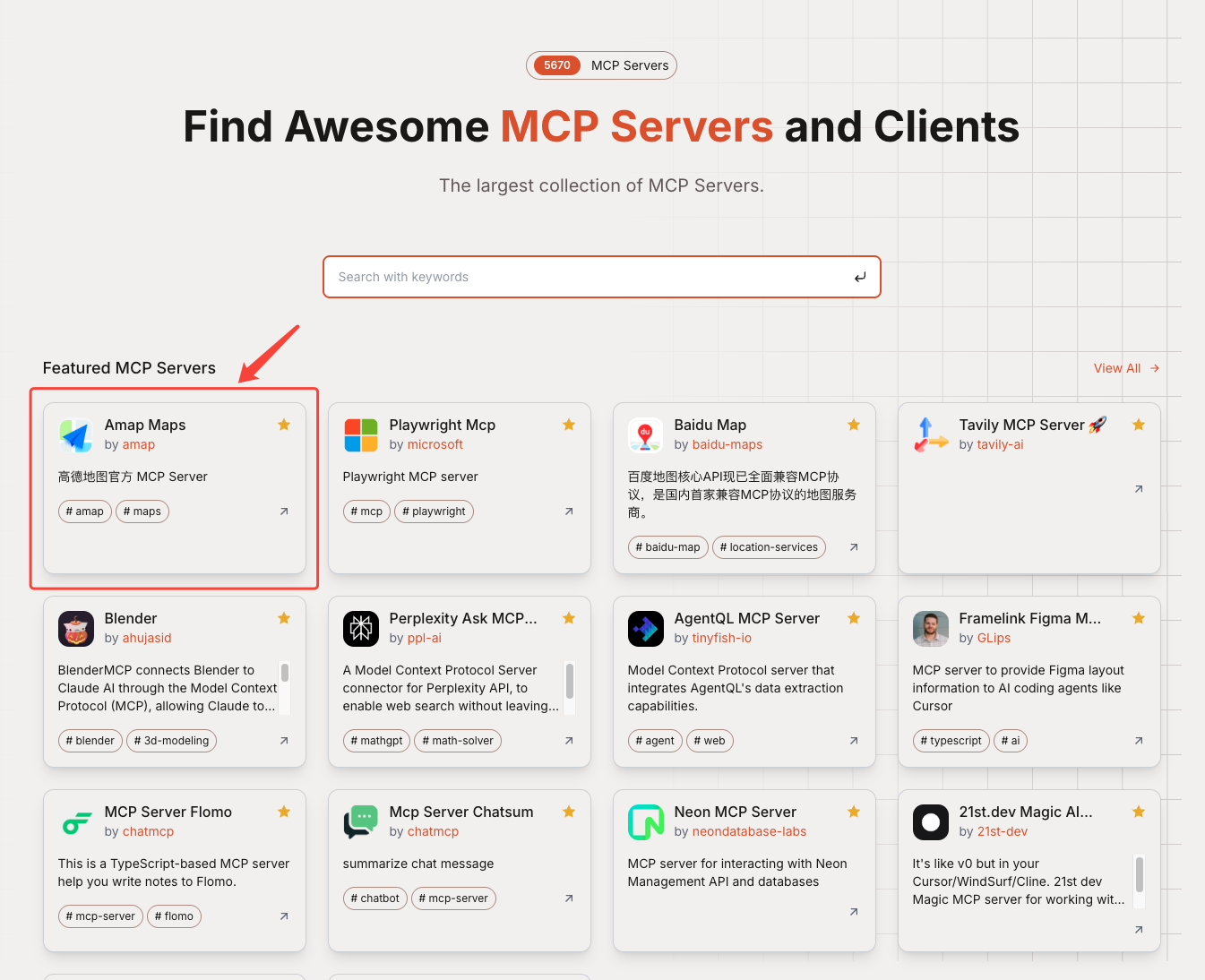Select the # typescript tag

coord(951,741)
